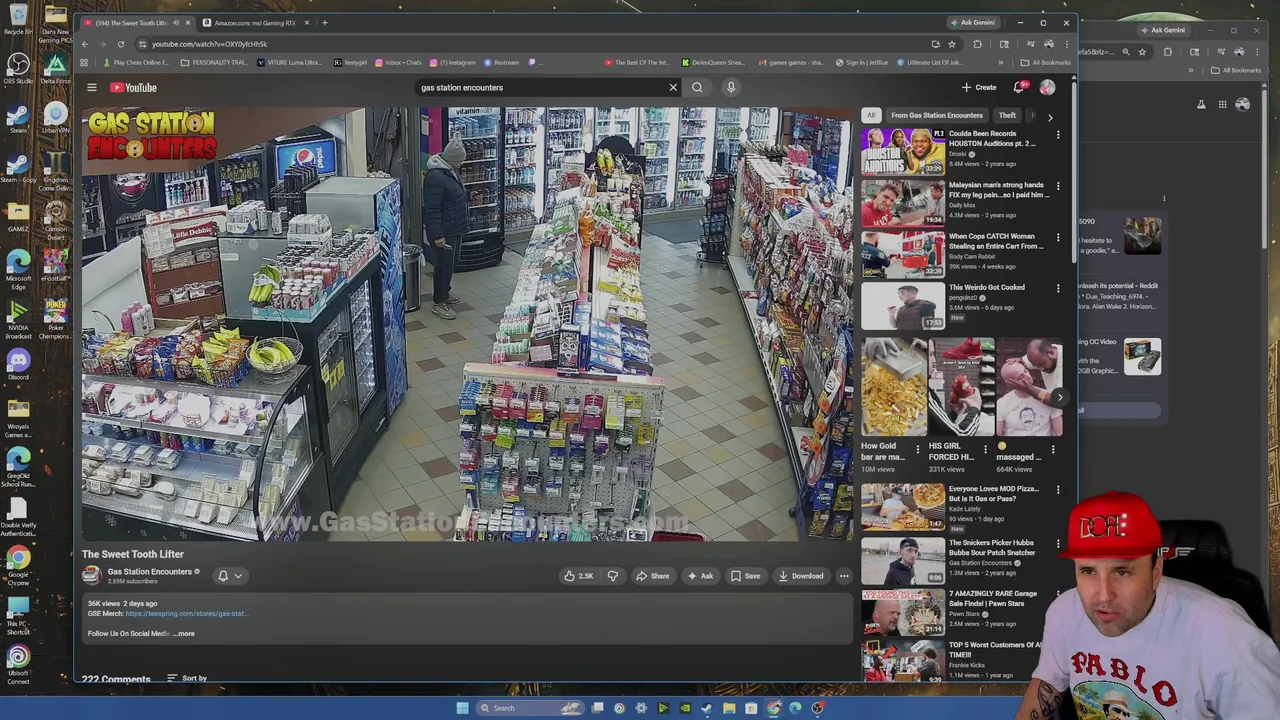Click the Download button
This screenshot has width=1280, height=720.
801,576
